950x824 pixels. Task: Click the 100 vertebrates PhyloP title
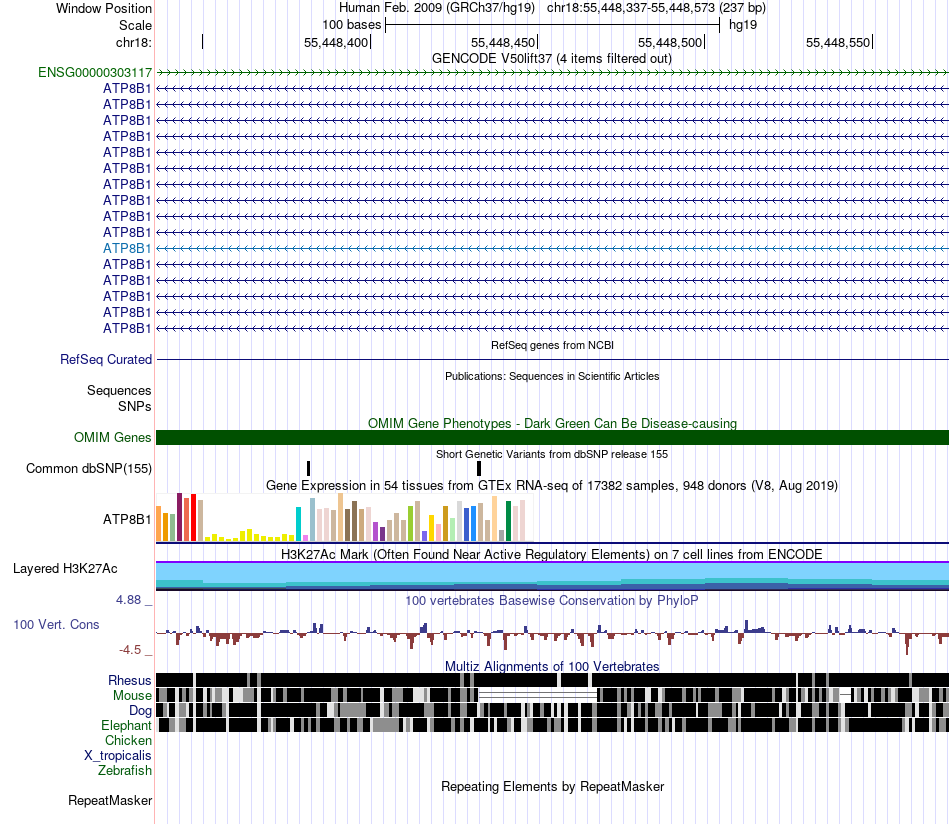pyautogui.click(x=552, y=600)
